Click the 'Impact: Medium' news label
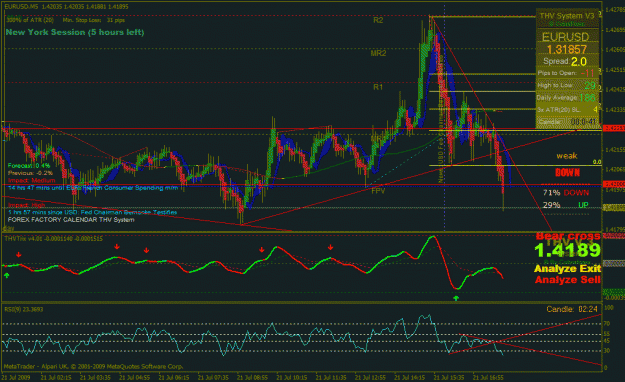625x382 pixels. (x=31, y=180)
